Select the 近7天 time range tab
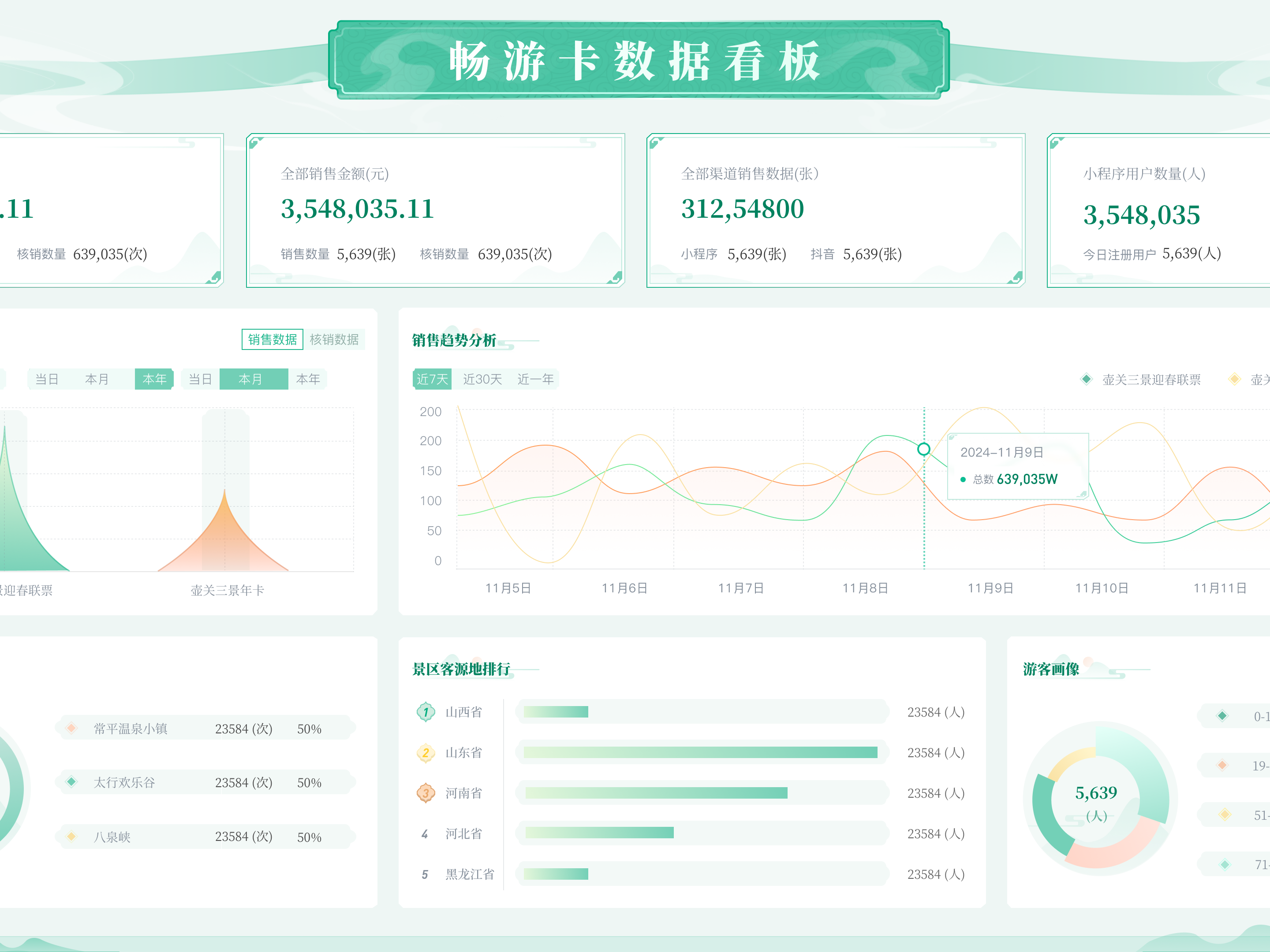 (x=432, y=379)
